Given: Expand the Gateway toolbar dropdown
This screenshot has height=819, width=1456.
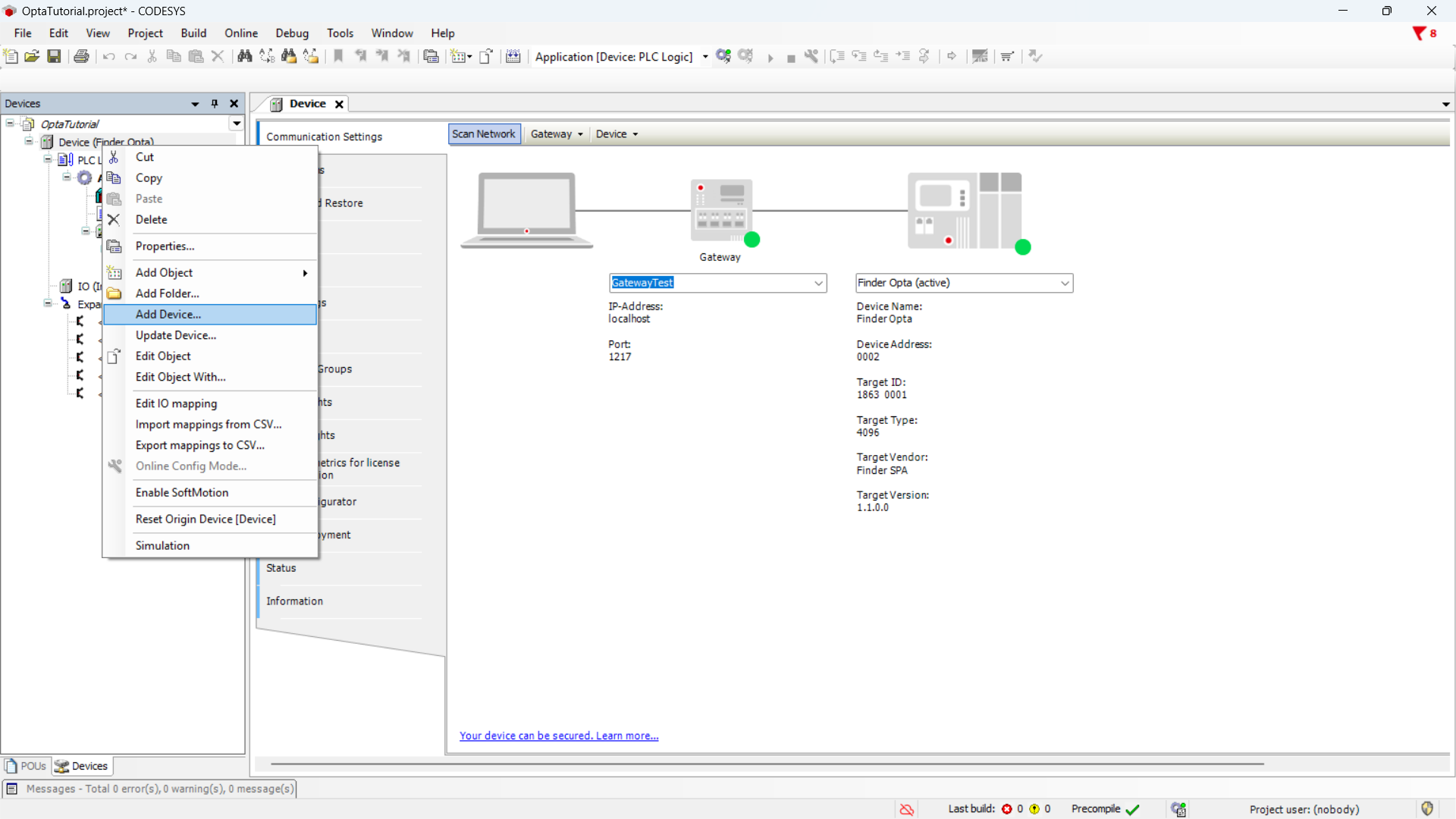Looking at the screenshot, I should 557,134.
